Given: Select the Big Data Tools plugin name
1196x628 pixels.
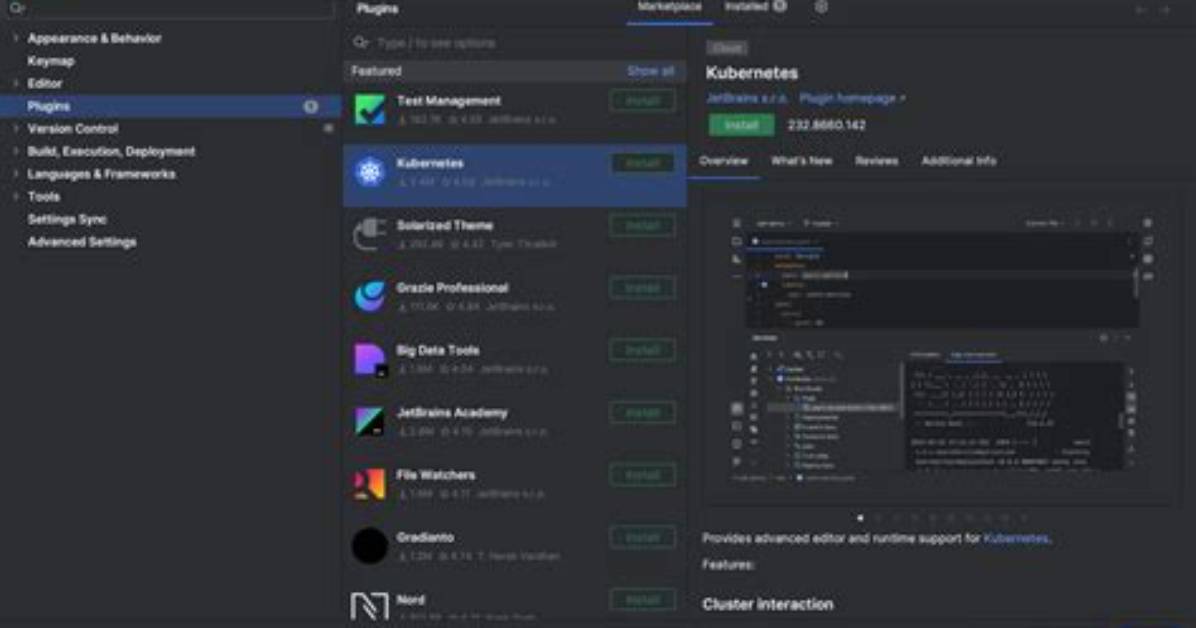Looking at the screenshot, I should pos(438,351).
